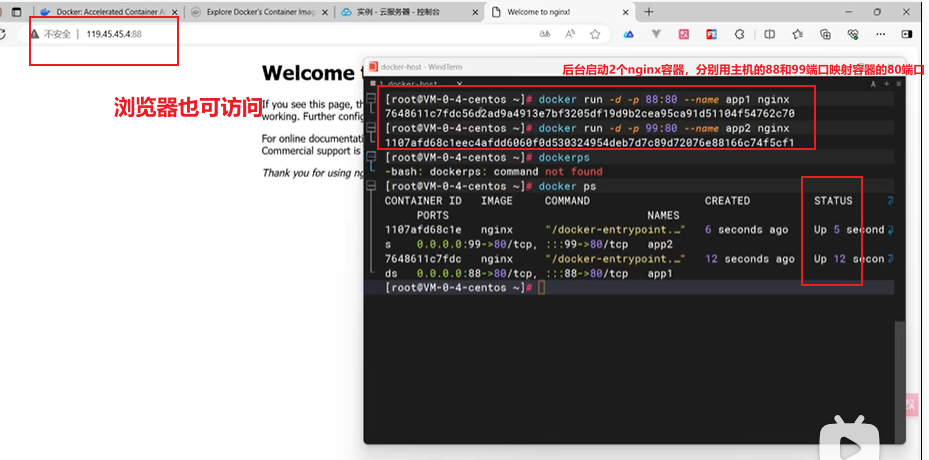Click the 'command not found' error text
Screen dimensions: 929x460
(x=548, y=171)
